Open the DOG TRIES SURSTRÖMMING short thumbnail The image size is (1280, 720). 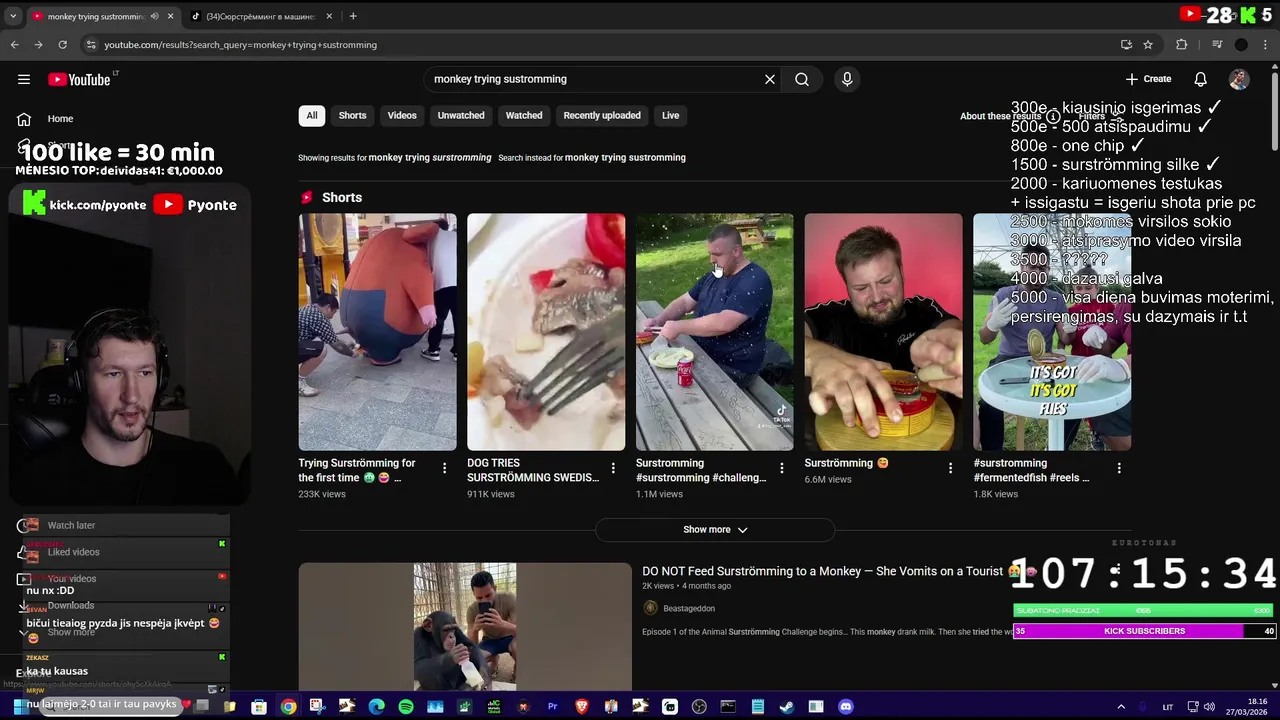coord(546,332)
